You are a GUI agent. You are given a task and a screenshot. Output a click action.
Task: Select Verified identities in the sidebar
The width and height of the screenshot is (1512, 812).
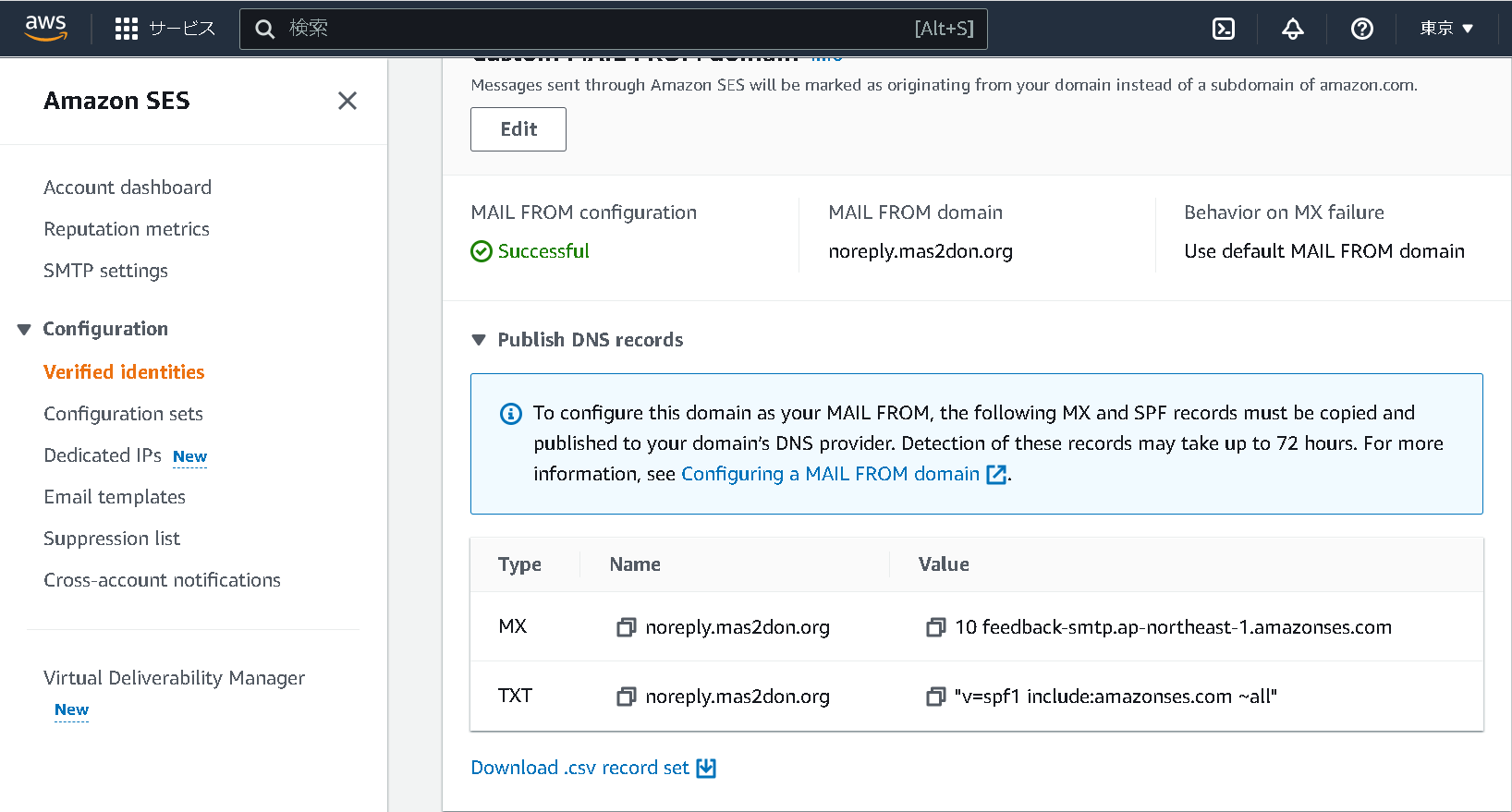(124, 372)
